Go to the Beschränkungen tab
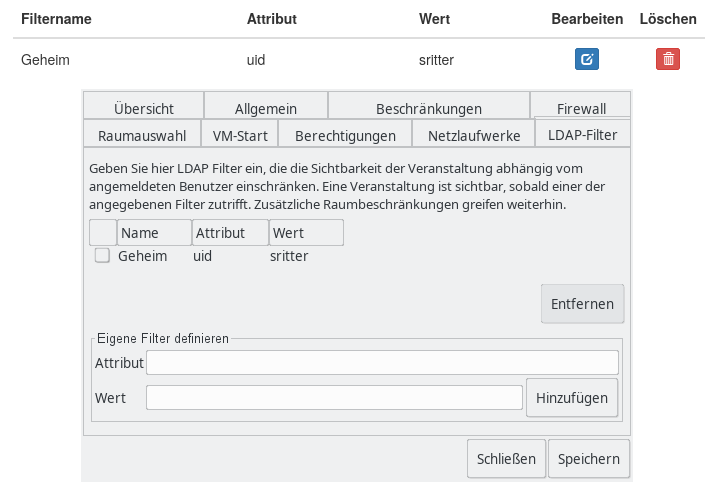This screenshot has height=482, width=718. click(x=428, y=108)
